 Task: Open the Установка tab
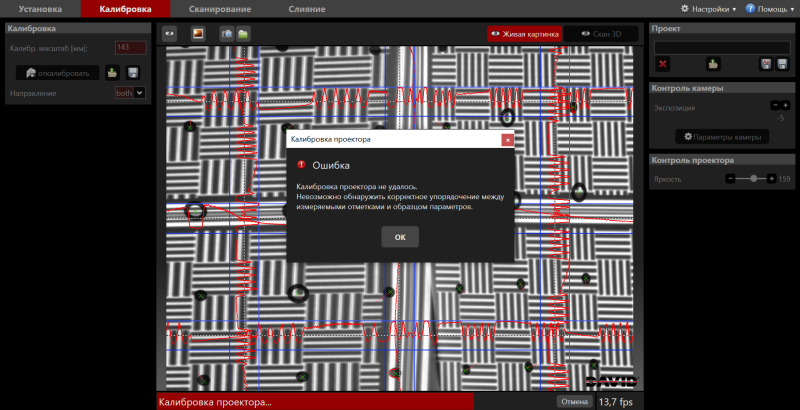click(40, 8)
